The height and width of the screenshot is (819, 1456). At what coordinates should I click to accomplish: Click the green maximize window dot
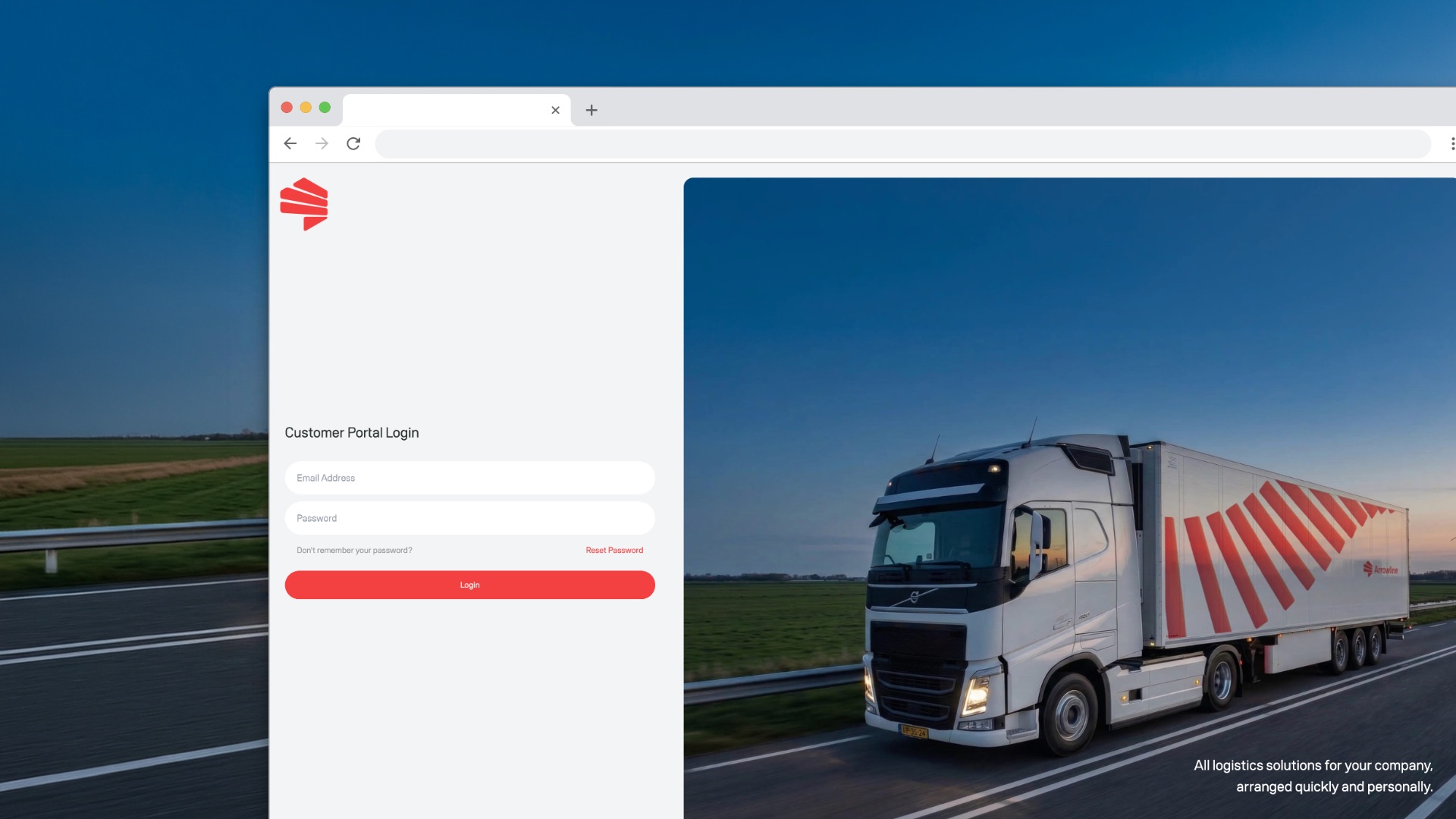coord(325,108)
